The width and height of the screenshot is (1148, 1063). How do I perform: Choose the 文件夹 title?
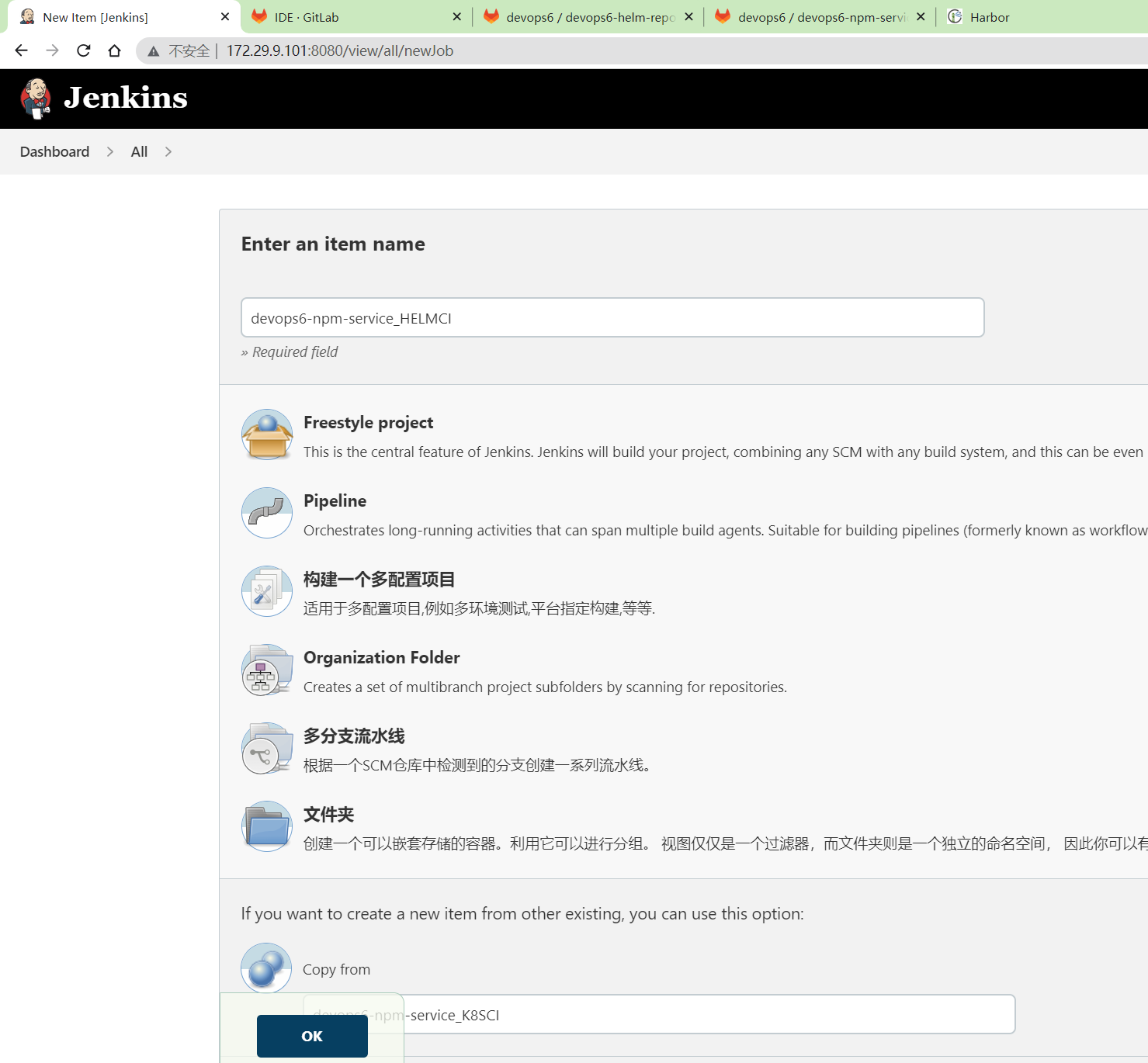click(x=328, y=814)
